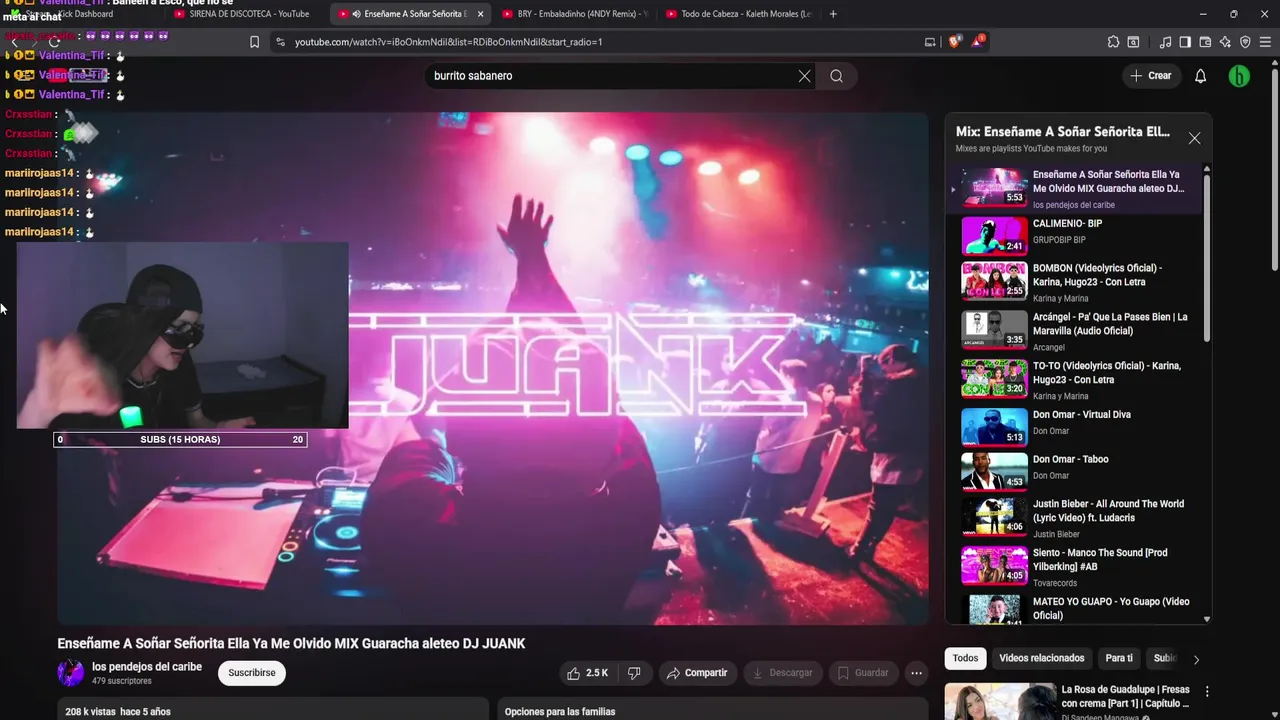Click the Guardar button
1280x720 pixels.
pos(863,673)
